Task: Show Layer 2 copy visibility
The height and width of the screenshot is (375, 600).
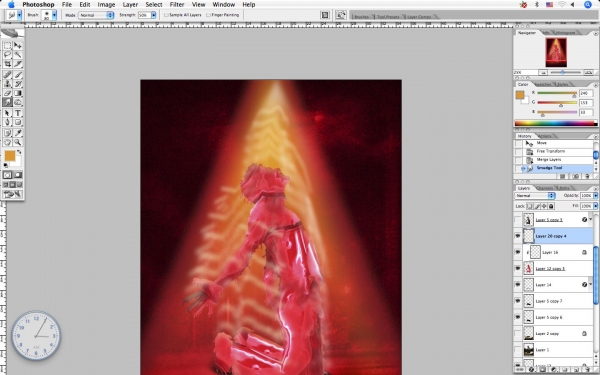Action: point(518,334)
